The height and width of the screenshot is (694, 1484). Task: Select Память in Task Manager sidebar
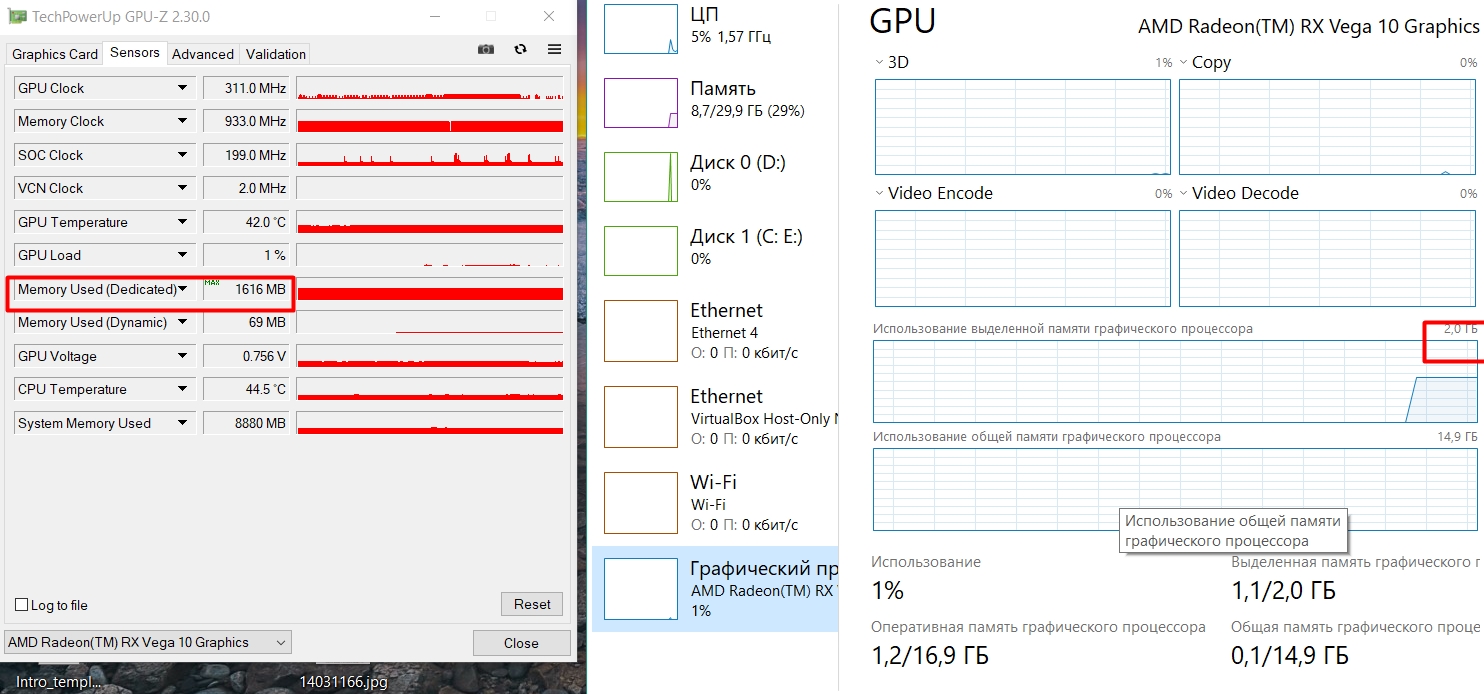(715, 103)
